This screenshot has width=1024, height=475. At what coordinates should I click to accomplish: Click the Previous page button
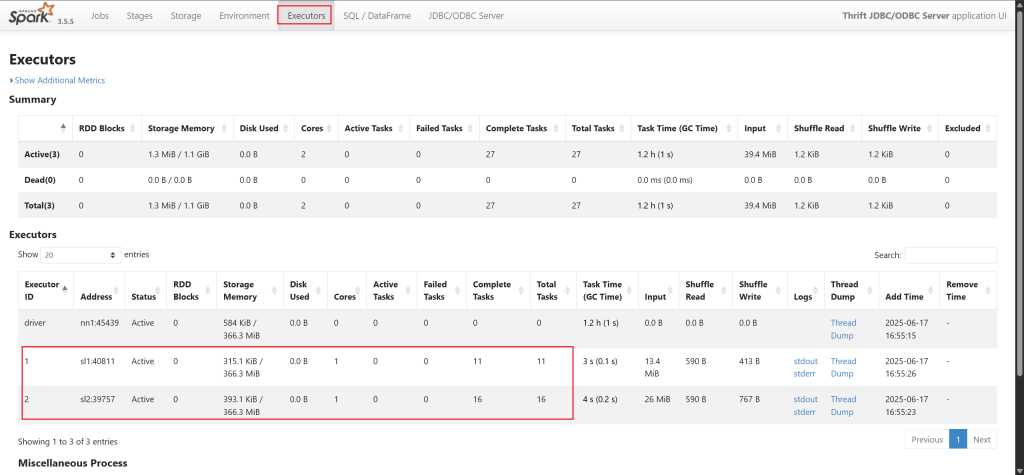coord(926,439)
